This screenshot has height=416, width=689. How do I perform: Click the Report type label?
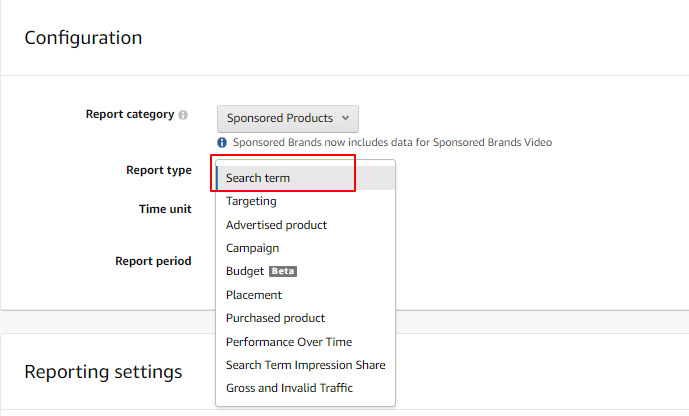coord(159,170)
